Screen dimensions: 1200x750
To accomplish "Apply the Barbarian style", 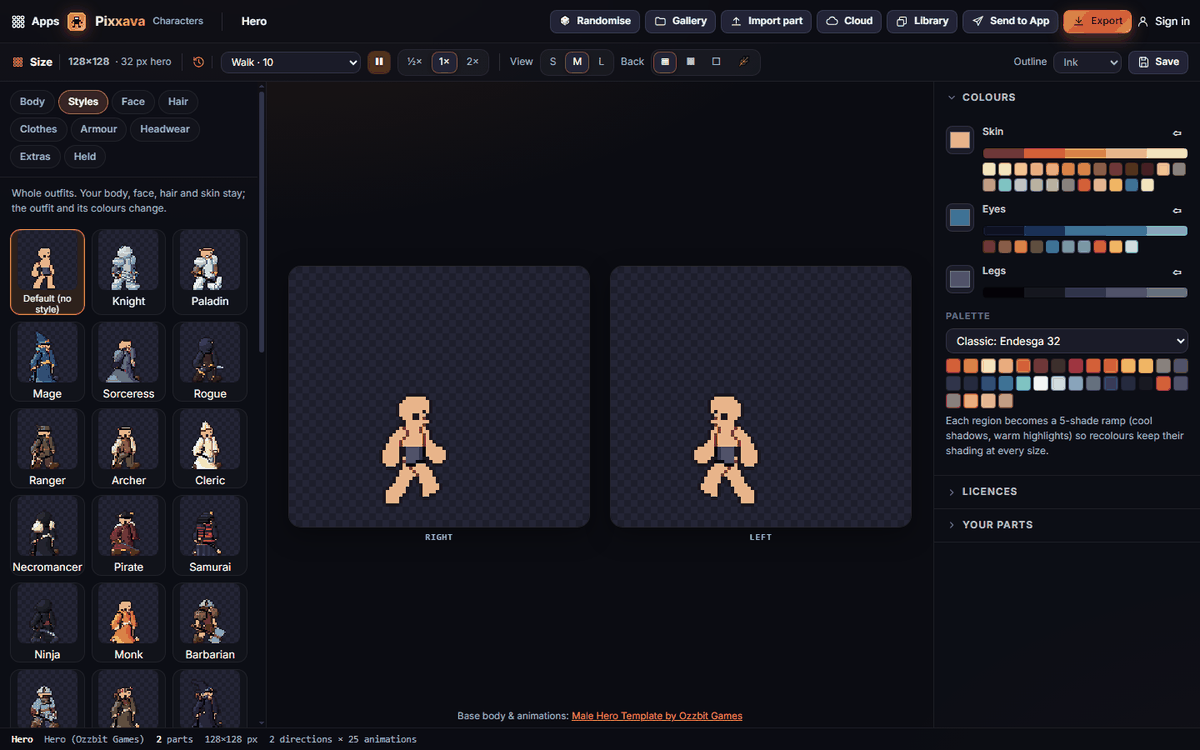I will coord(210,622).
